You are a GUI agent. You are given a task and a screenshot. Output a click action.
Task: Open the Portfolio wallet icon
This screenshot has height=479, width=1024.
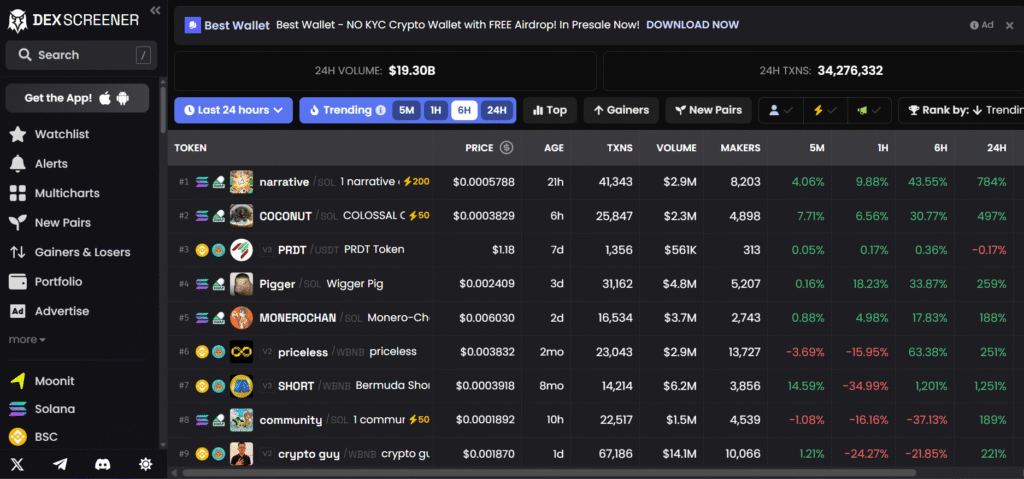click(x=17, y=282)
